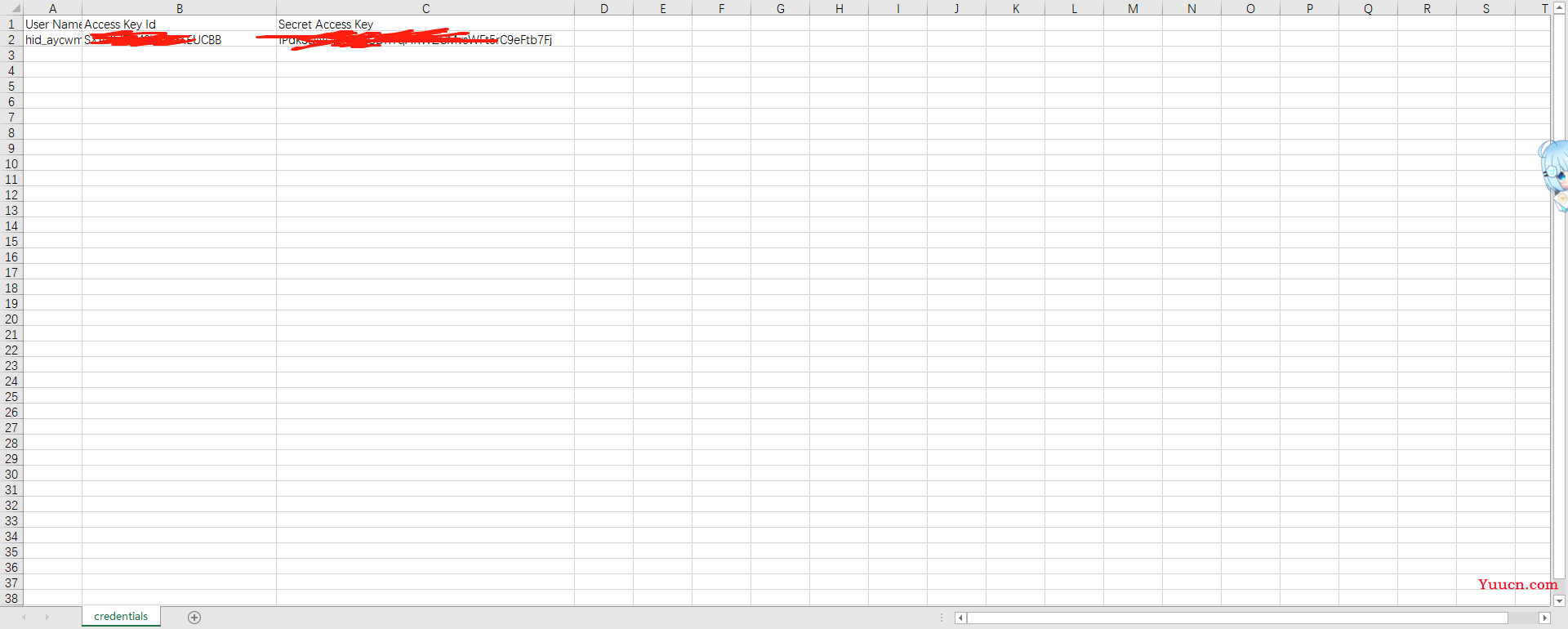Image resolution: width=1568 pixels, height=629 pixels.
Task: Select column E header
Action: pyautogui.click(x=663, y=8)
